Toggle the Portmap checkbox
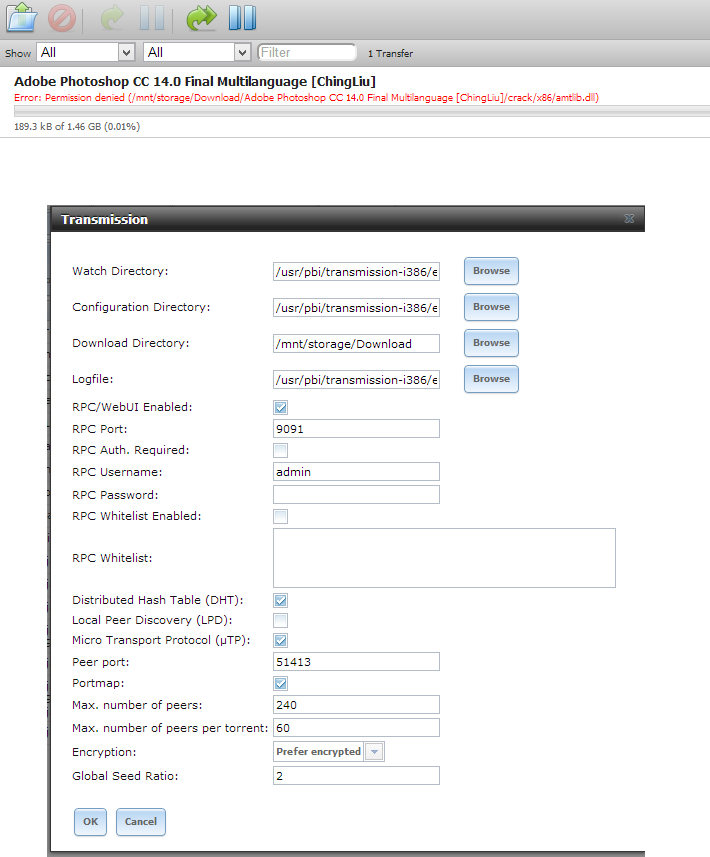 [x=280, y=683]
